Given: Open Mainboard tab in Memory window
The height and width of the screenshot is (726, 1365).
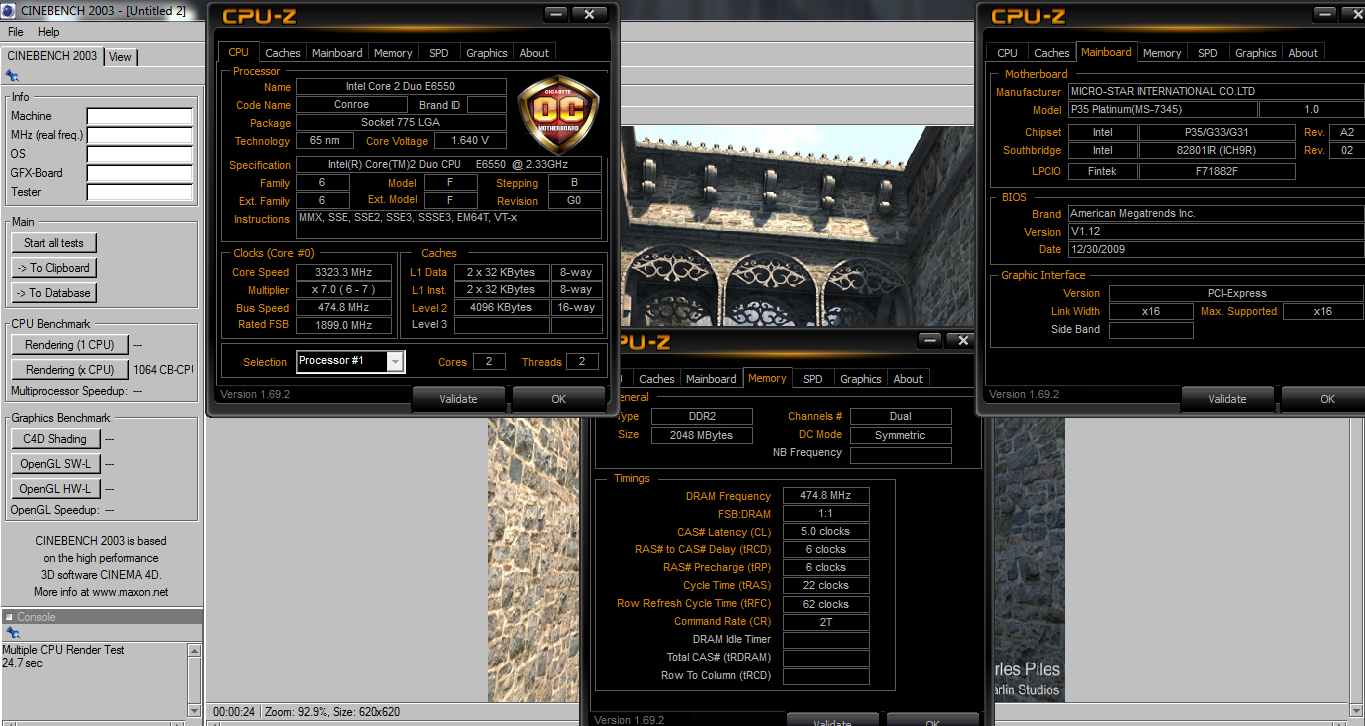Looking at the screenshot, I should pyautogui.click(x=711, y=379).
